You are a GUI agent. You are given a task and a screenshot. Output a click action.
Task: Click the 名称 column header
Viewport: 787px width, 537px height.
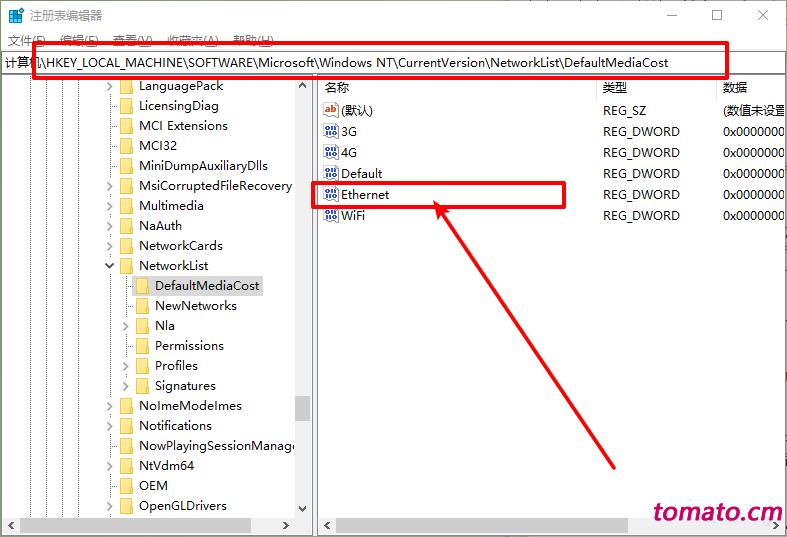pos(458,88)
